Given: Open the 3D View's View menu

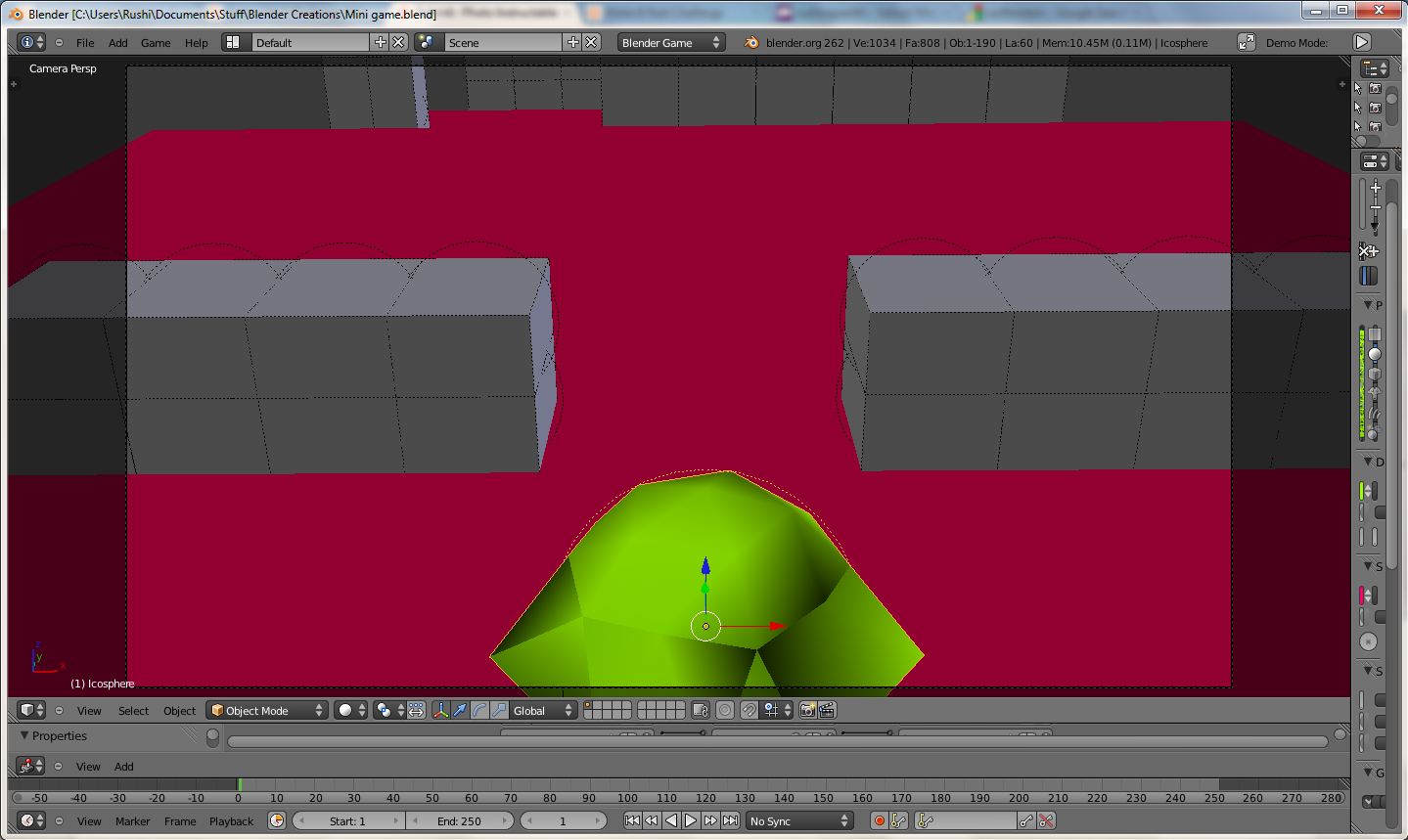Looking at the screenshot, I should pyautogui.click(x=89, y=711).
